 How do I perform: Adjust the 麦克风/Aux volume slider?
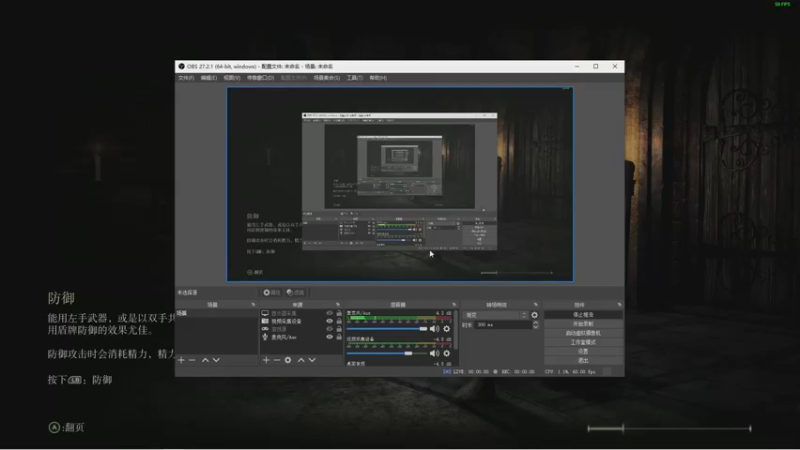coord(424,328)
